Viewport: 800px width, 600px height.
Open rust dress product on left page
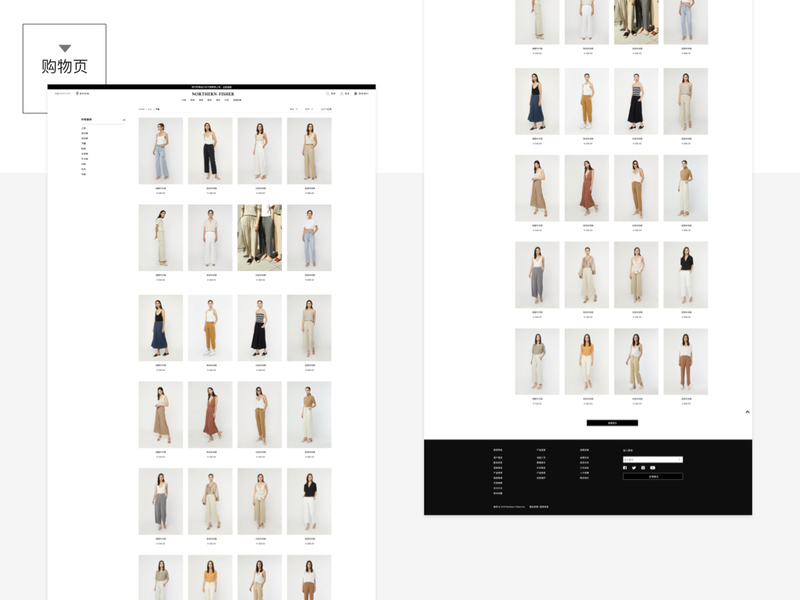[x=210, y=415]
